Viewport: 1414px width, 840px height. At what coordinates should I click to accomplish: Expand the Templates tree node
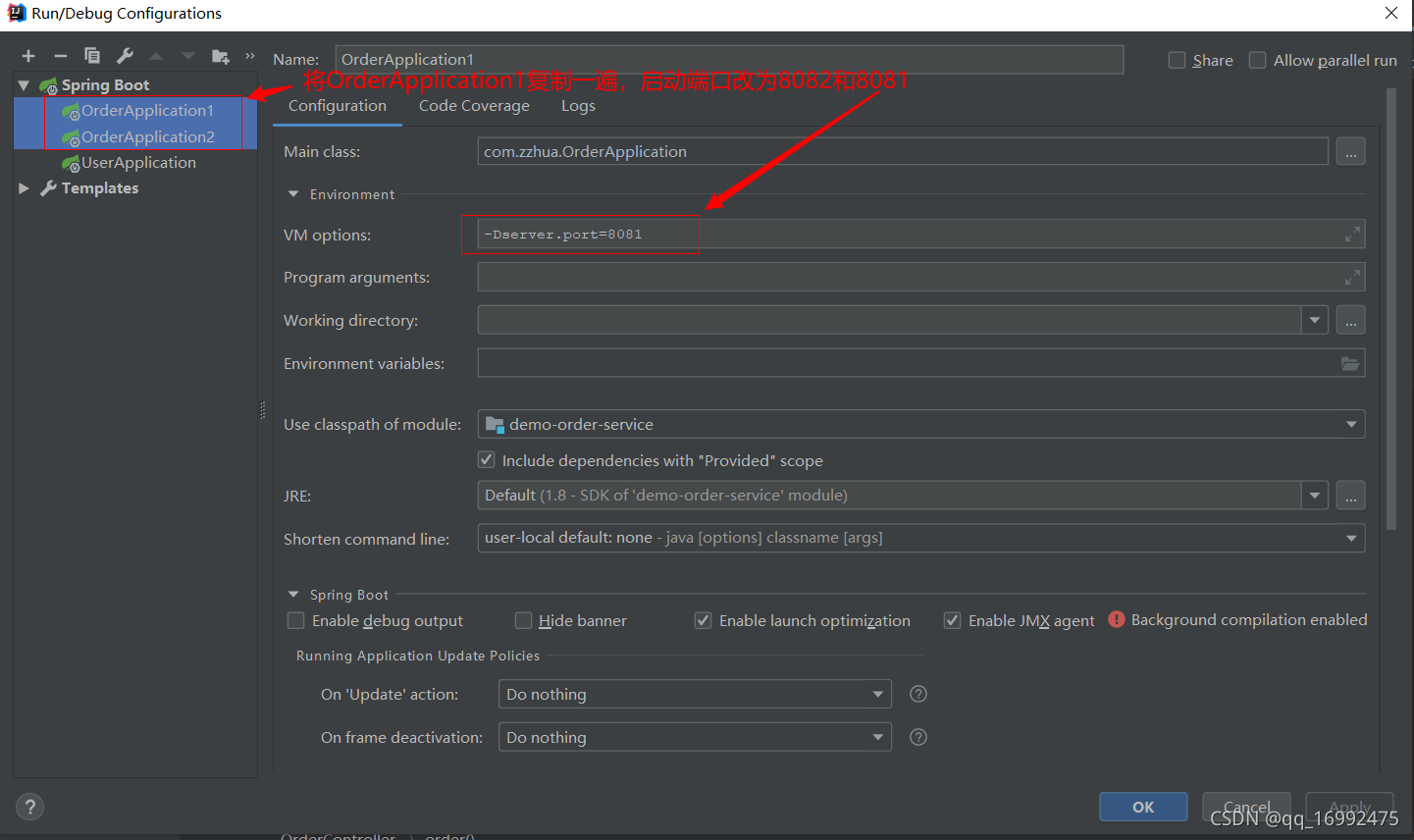click(x=24, y=188)
